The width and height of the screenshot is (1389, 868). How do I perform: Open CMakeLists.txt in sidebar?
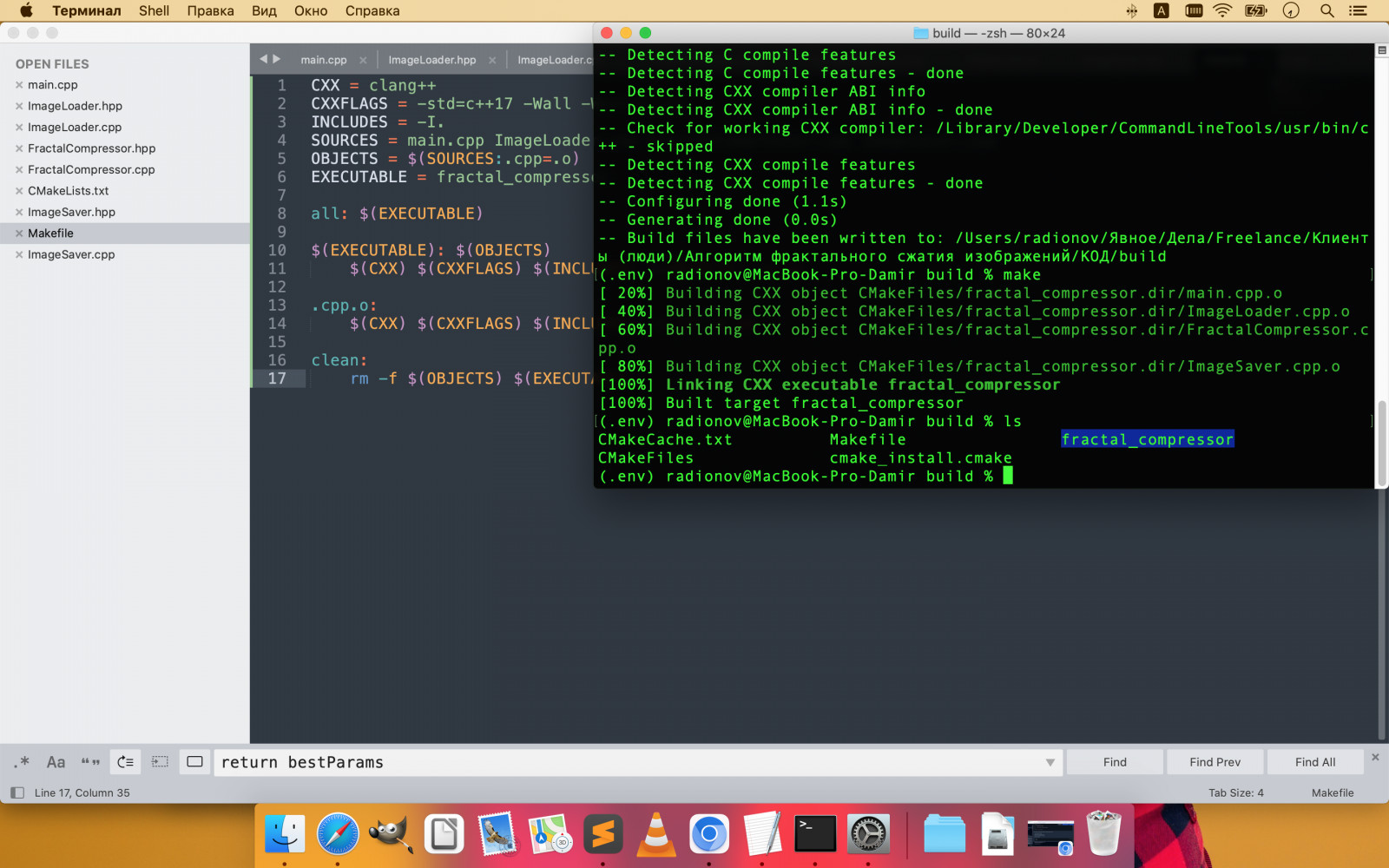[x=69, y=191]
